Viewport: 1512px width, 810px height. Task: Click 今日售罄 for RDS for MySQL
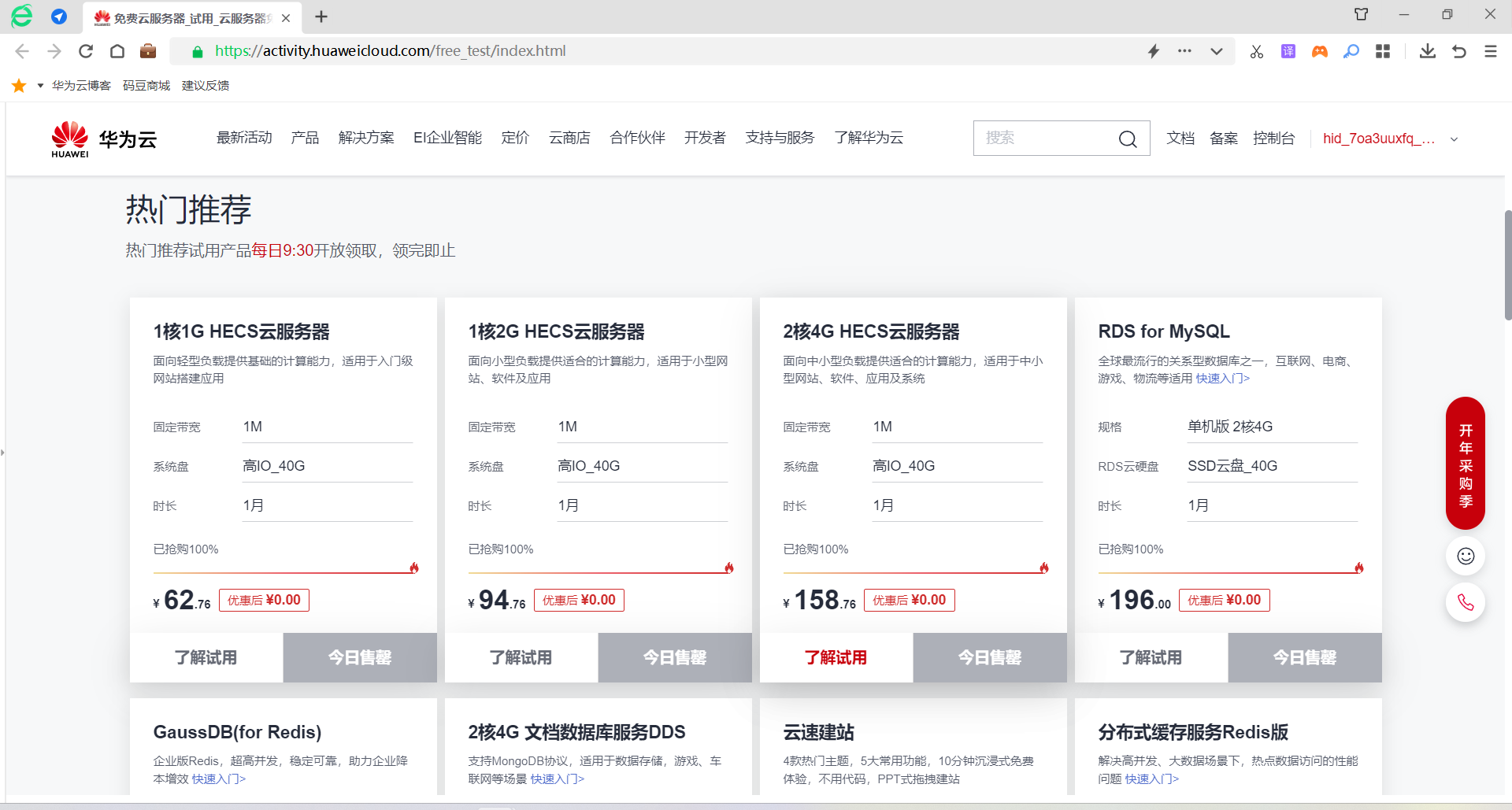1305,657
